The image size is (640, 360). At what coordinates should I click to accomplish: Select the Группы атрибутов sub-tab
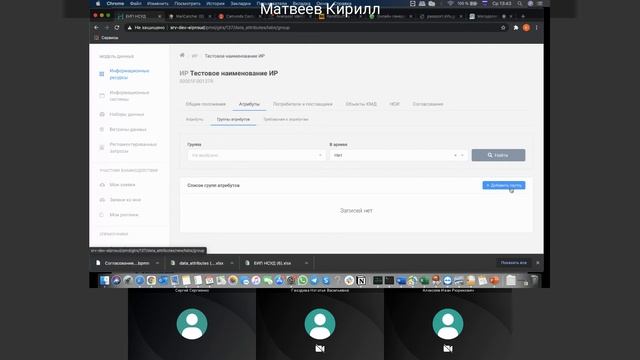pos(233,120)
